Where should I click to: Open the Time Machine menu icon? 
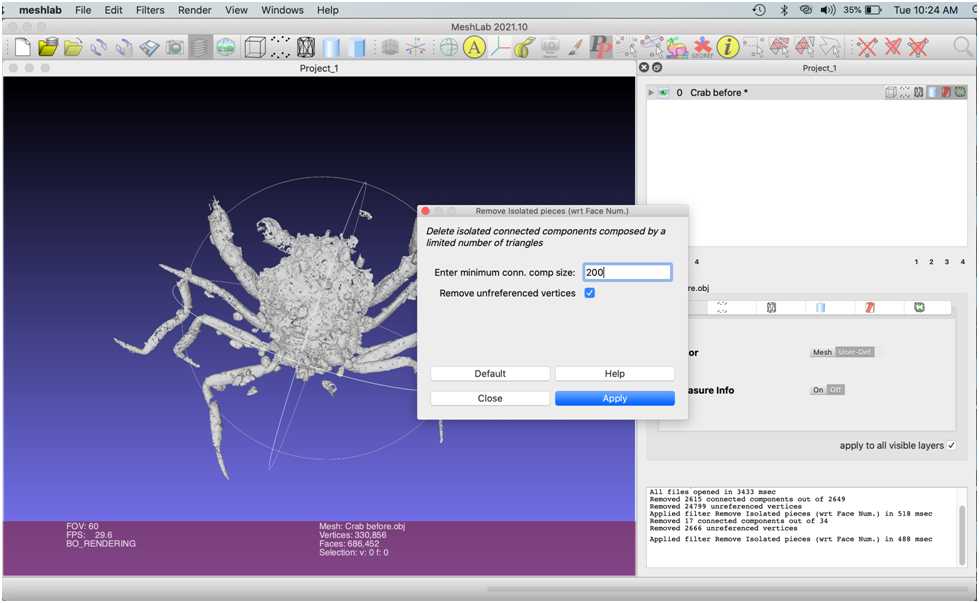(759, 10)
